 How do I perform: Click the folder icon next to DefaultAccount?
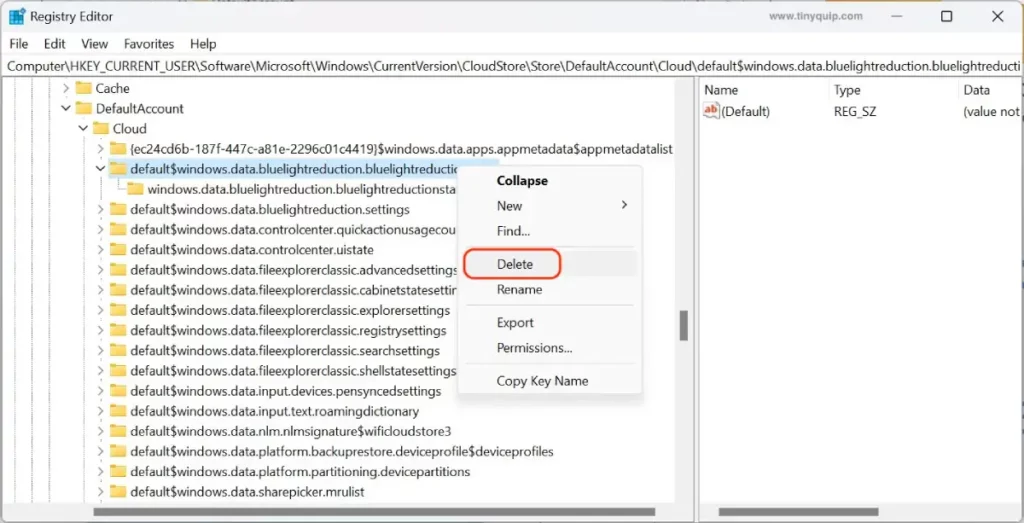click(x=83, y=108)
